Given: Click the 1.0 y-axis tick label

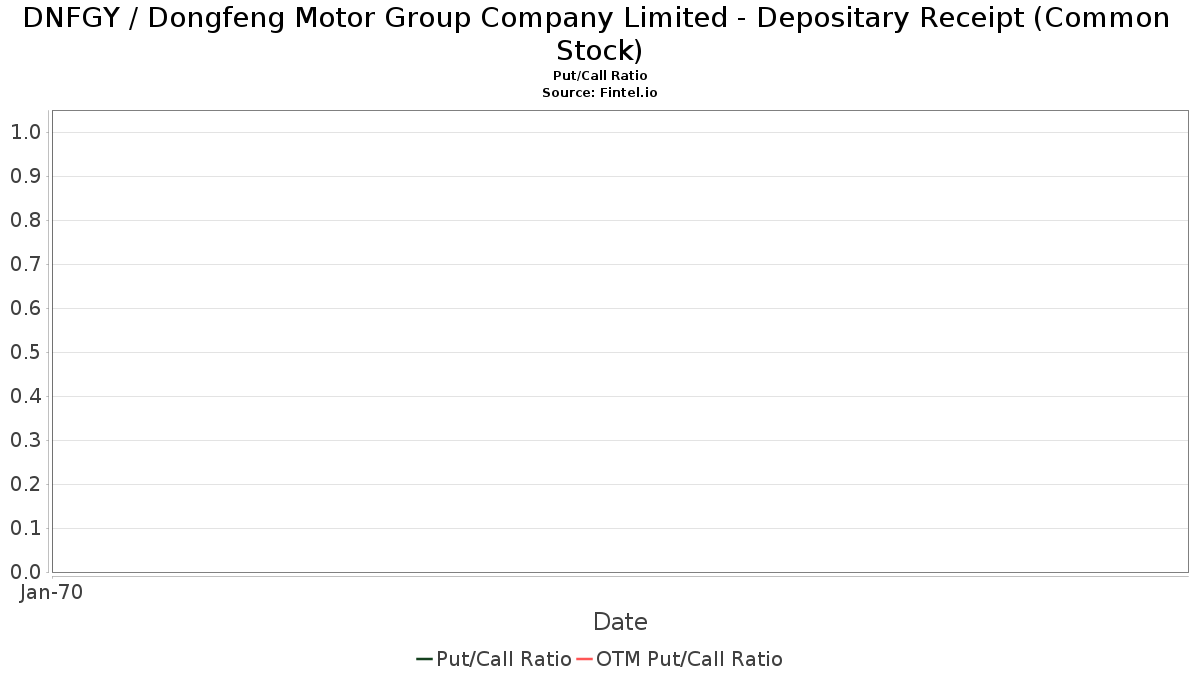Looking at the screenshot, I should (26, 132).
